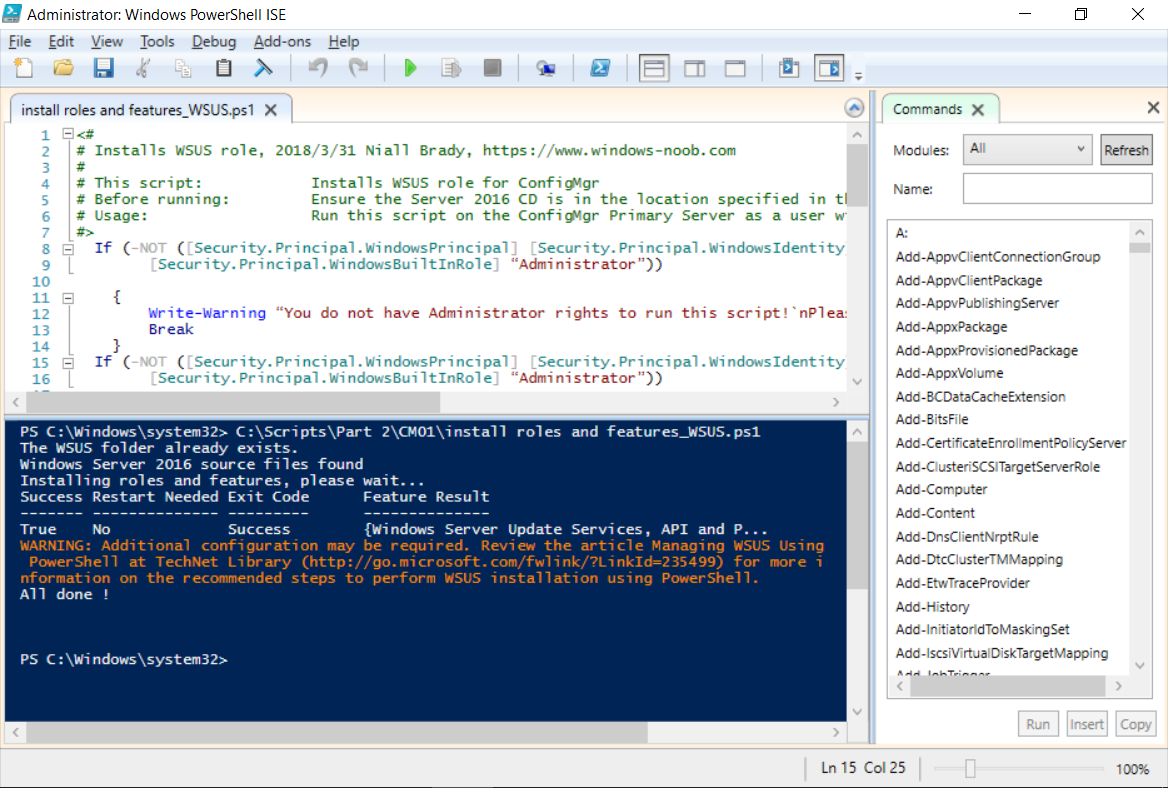Screen dimensions: 1168x788
Task: Stop operation square icon
Action: (x=492, y=69)
